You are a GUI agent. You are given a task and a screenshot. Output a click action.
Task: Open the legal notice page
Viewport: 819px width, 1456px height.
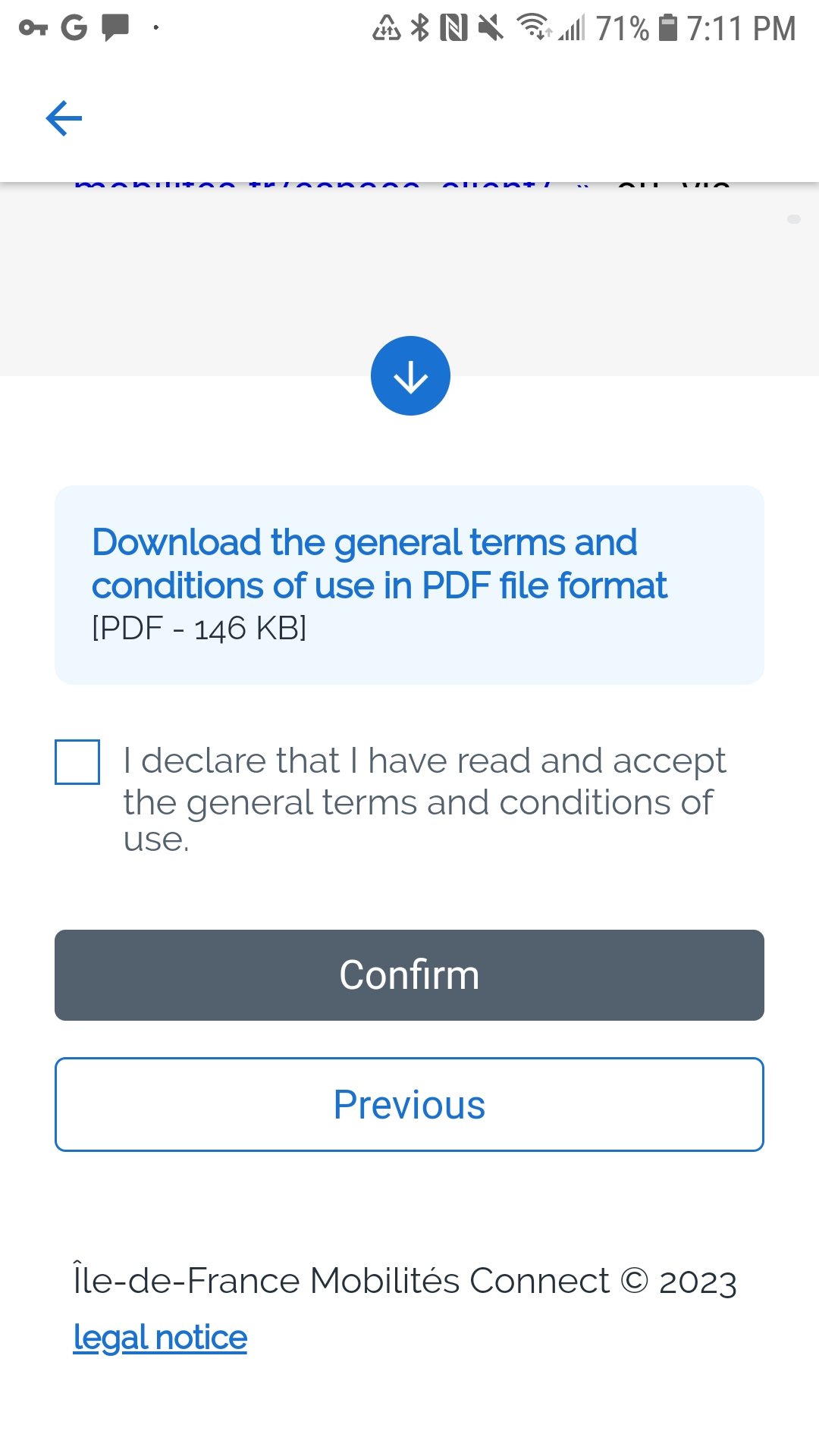click(159, 1337)
